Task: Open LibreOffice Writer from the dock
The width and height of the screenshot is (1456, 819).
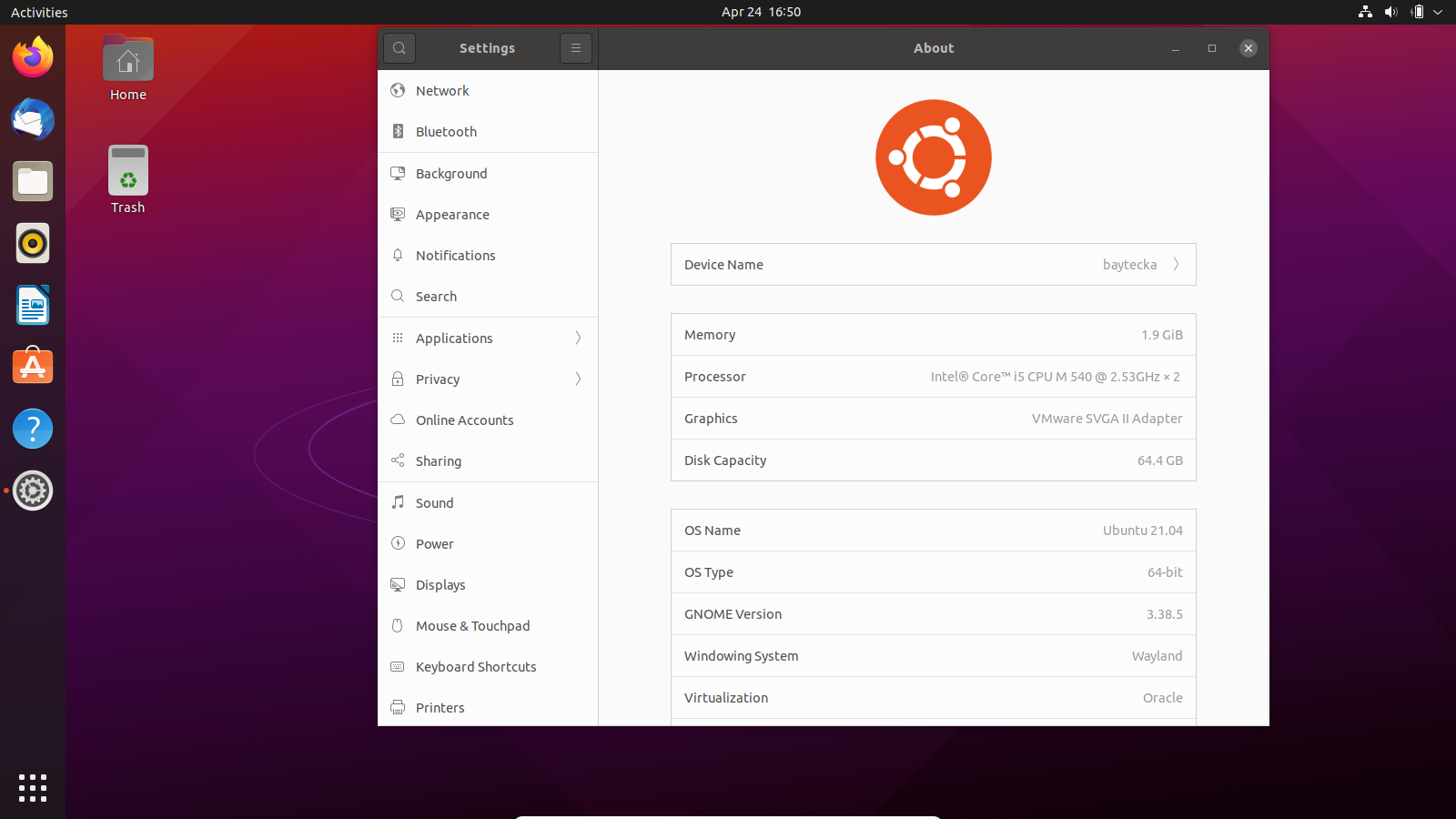Action: coord(33,305)
